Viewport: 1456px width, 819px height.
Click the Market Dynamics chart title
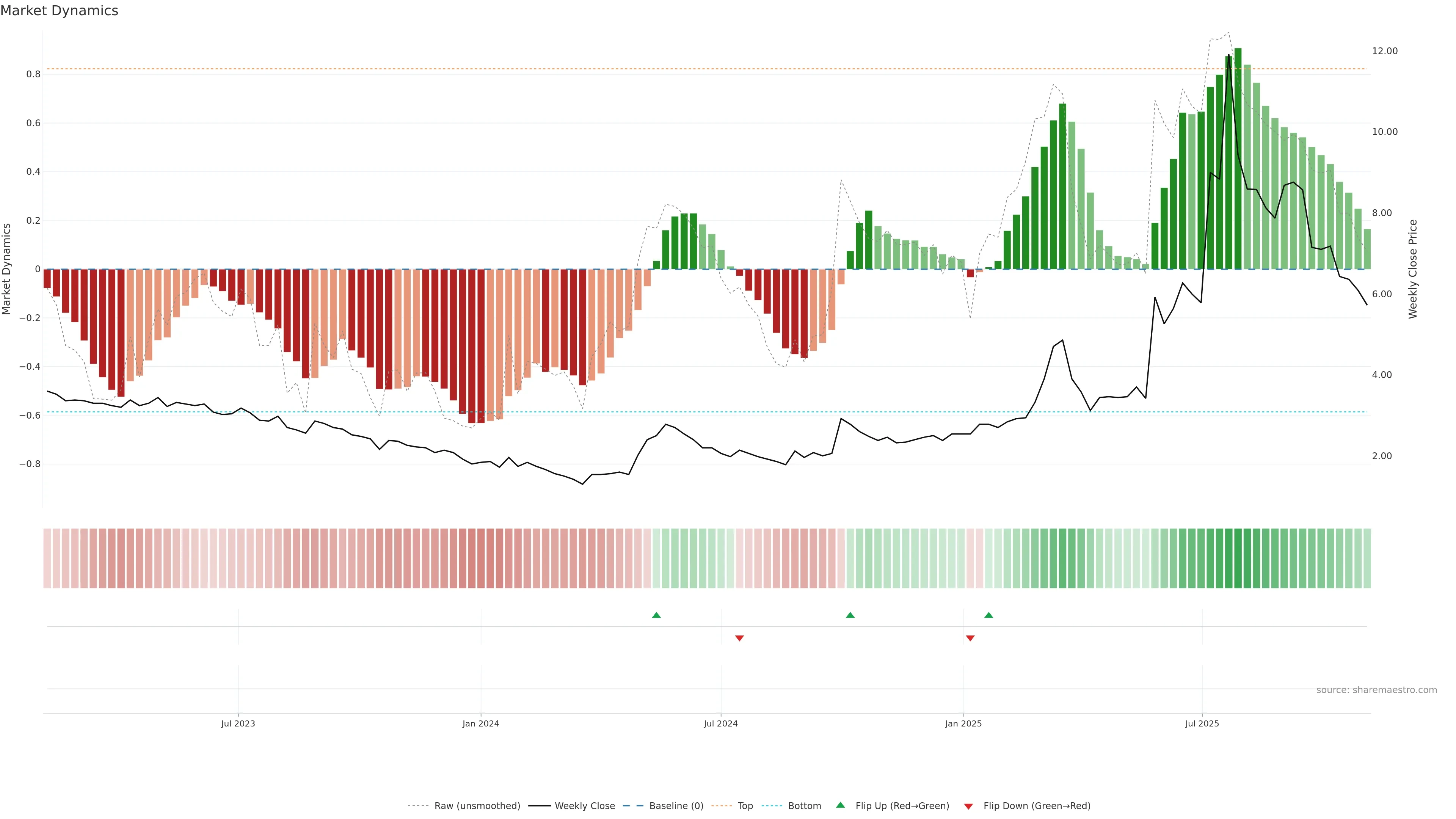coord(60,11)
